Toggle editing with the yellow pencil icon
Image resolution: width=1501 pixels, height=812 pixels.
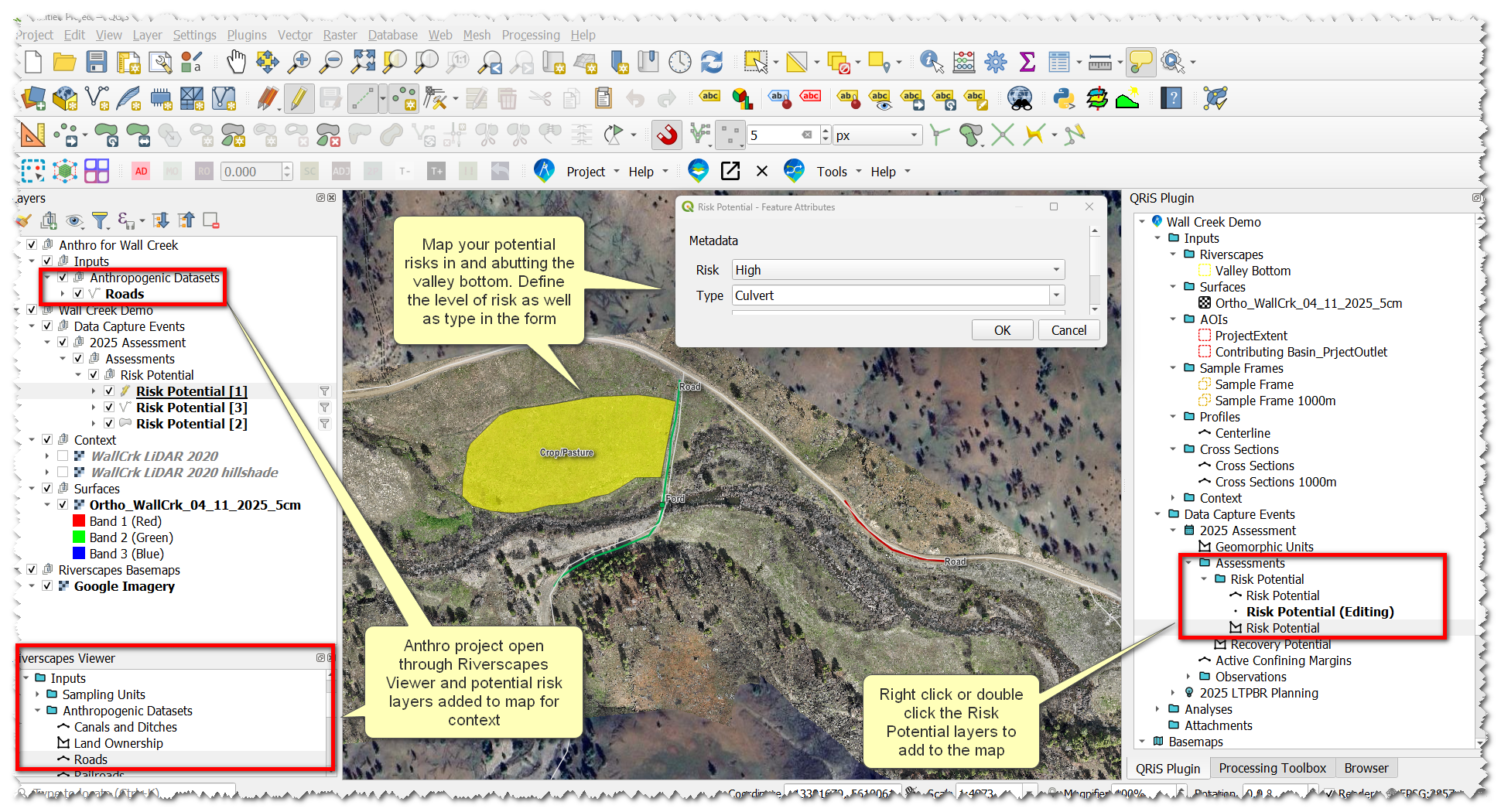299,98
